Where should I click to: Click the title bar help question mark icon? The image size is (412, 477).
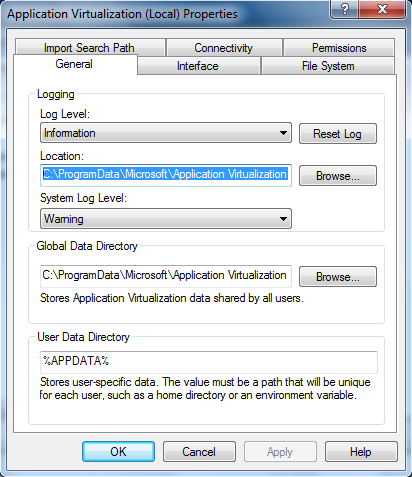click(x=344, y=9)
